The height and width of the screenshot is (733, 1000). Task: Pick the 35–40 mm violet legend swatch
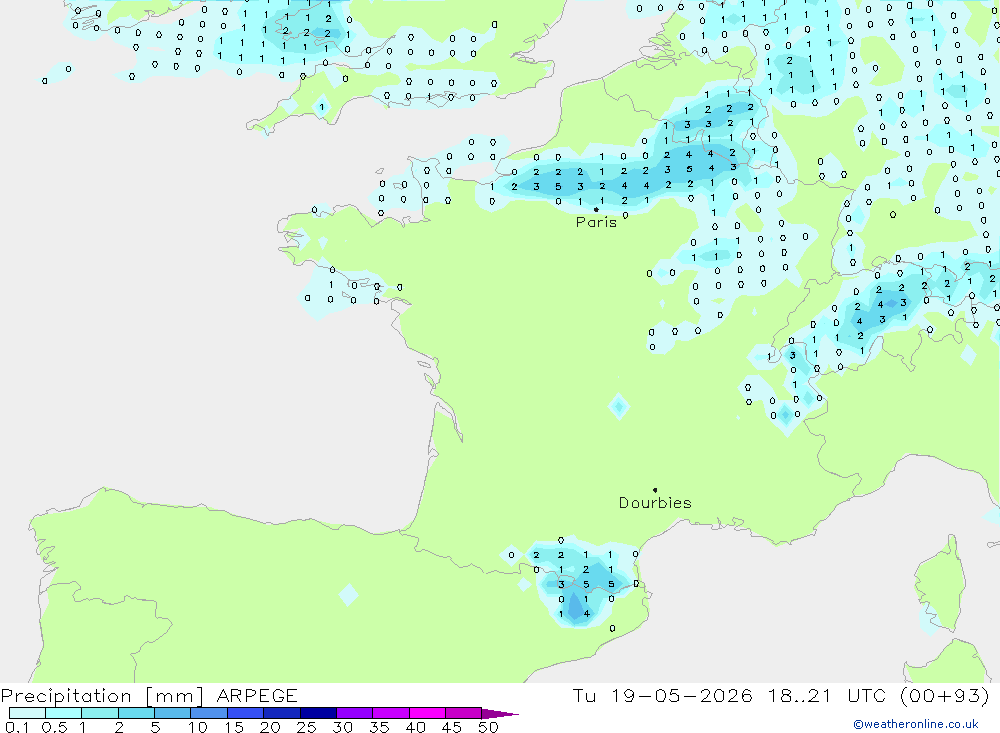point(391,713)
